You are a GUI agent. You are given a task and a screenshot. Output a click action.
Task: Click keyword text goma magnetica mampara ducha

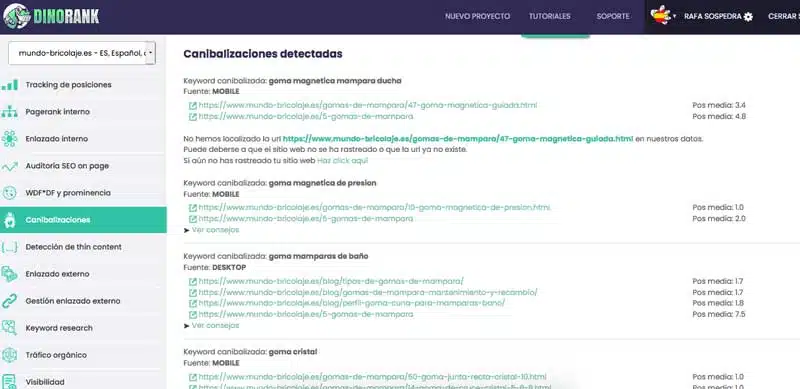[335, 81]
